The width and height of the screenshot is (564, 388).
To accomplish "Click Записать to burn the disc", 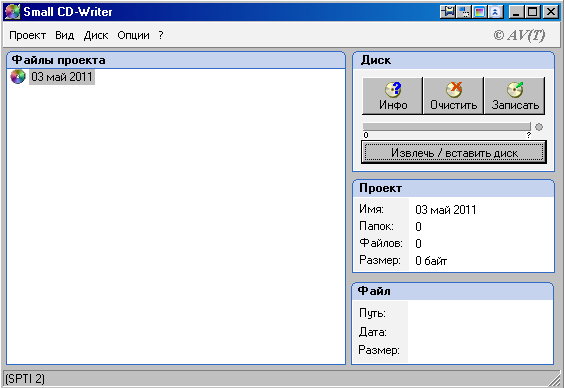I will tap(515, 96).
